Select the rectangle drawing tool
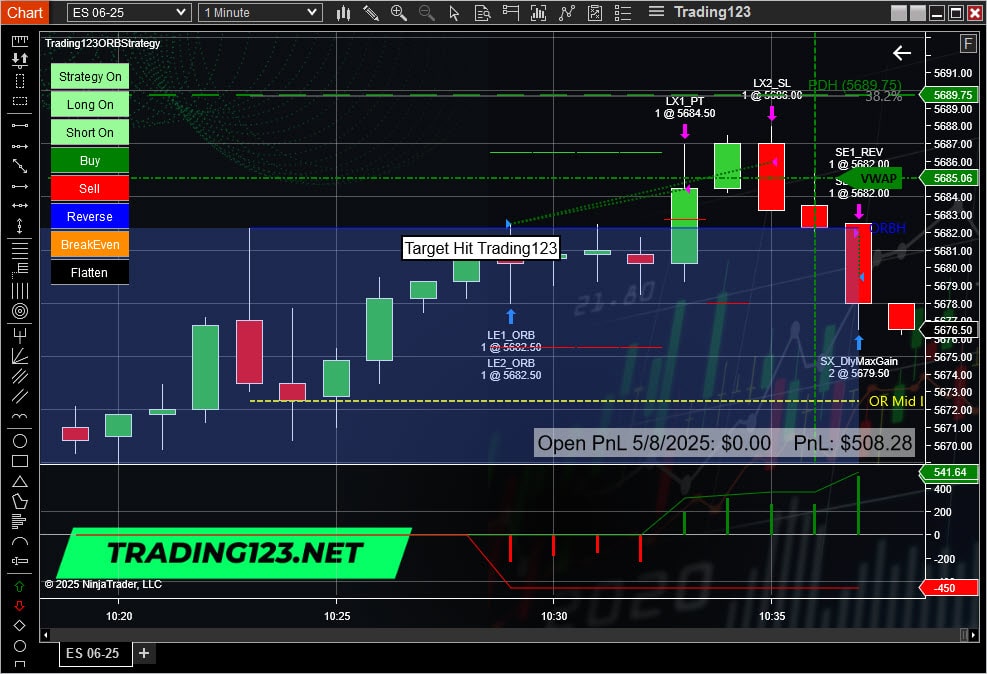Viewport: 987px width, 674px height. pos(20,461)
